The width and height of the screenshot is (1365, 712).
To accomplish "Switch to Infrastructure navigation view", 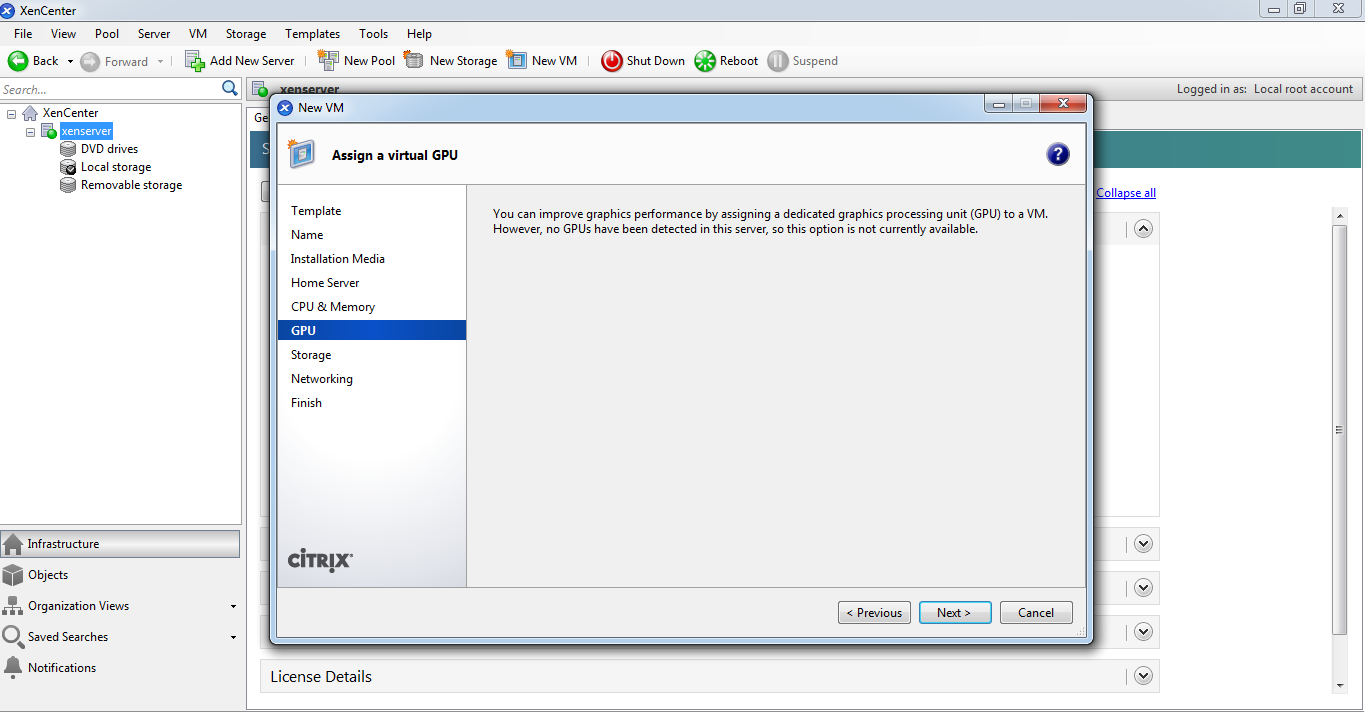I will (x=120, y=544).
